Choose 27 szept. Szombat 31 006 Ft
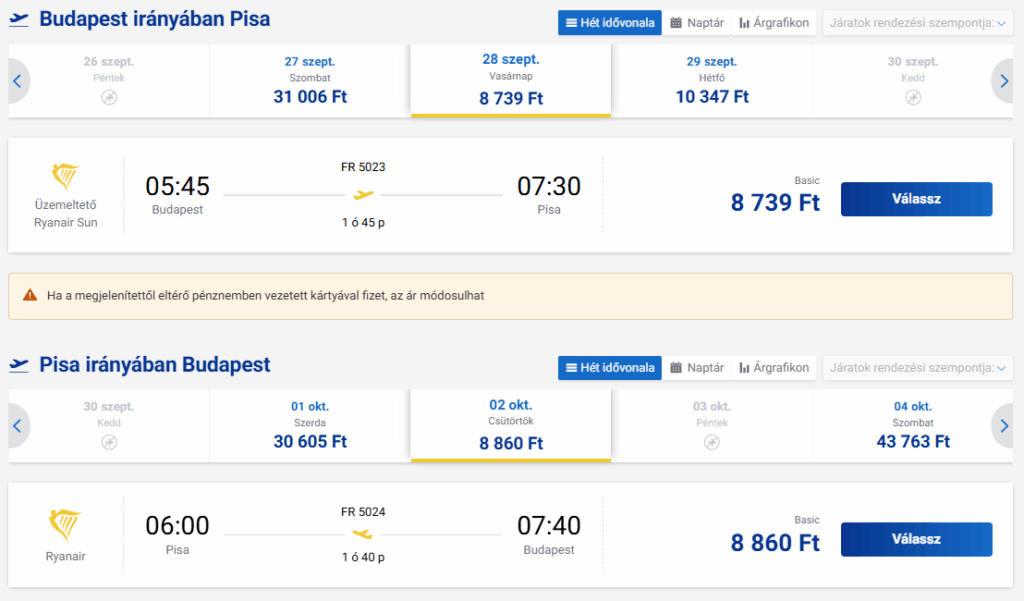Image resolution: width=1024 pixels, height=601 pixels. 310,81
